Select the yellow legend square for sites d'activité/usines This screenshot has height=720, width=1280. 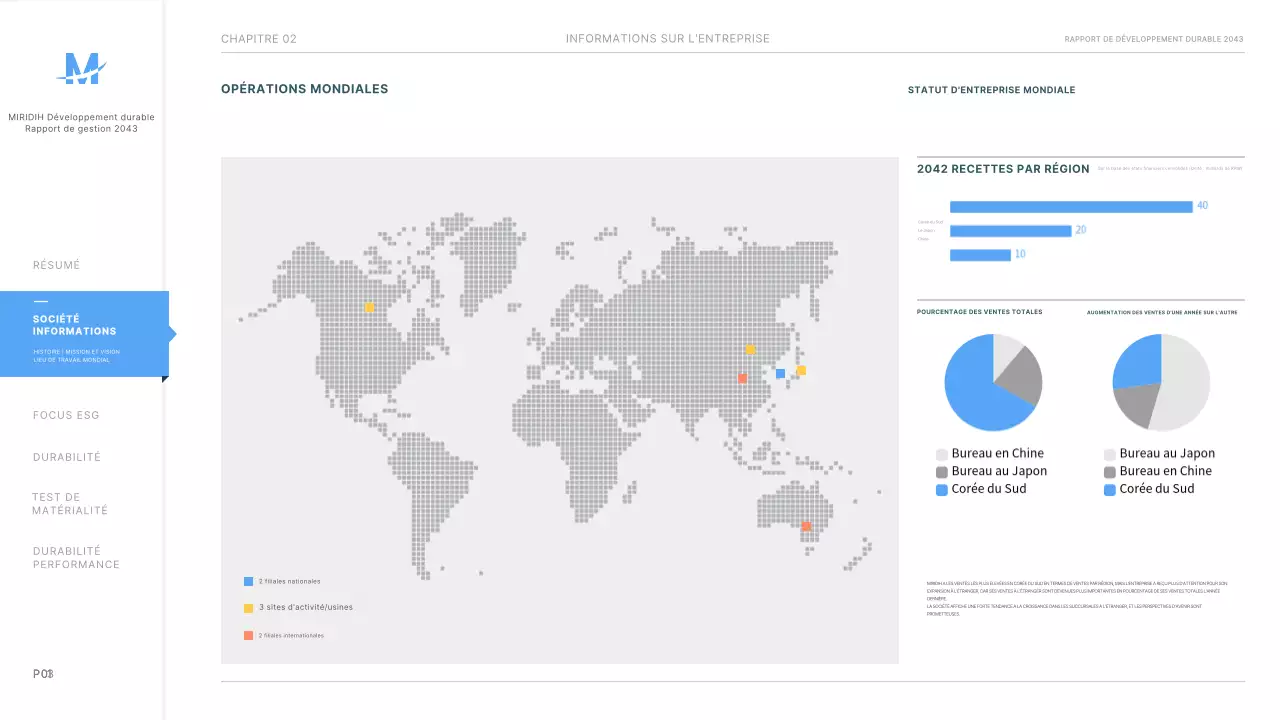click(248, 608)
